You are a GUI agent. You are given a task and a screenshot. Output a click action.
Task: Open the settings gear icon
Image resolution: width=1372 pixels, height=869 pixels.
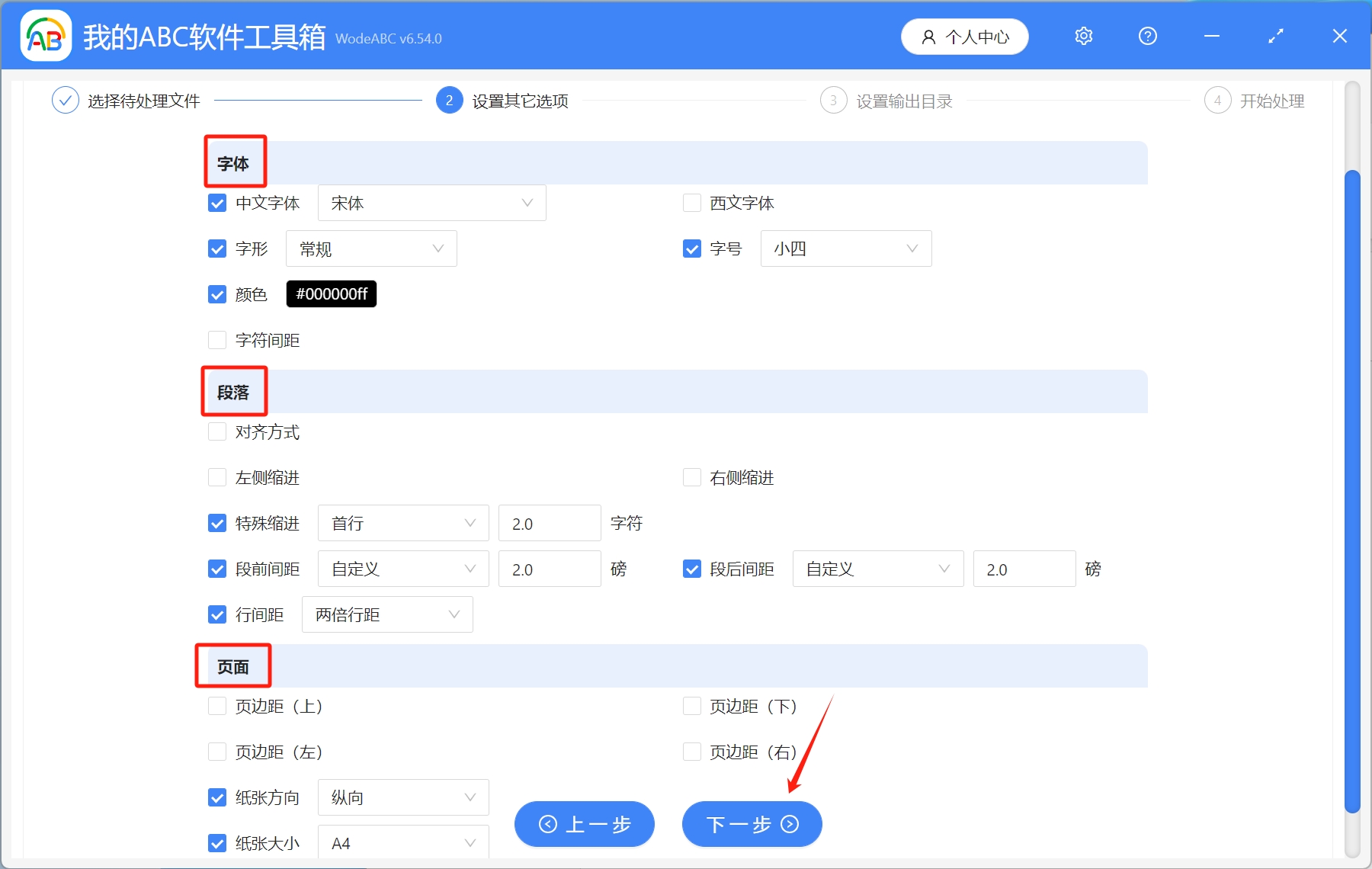[1083, 36]
